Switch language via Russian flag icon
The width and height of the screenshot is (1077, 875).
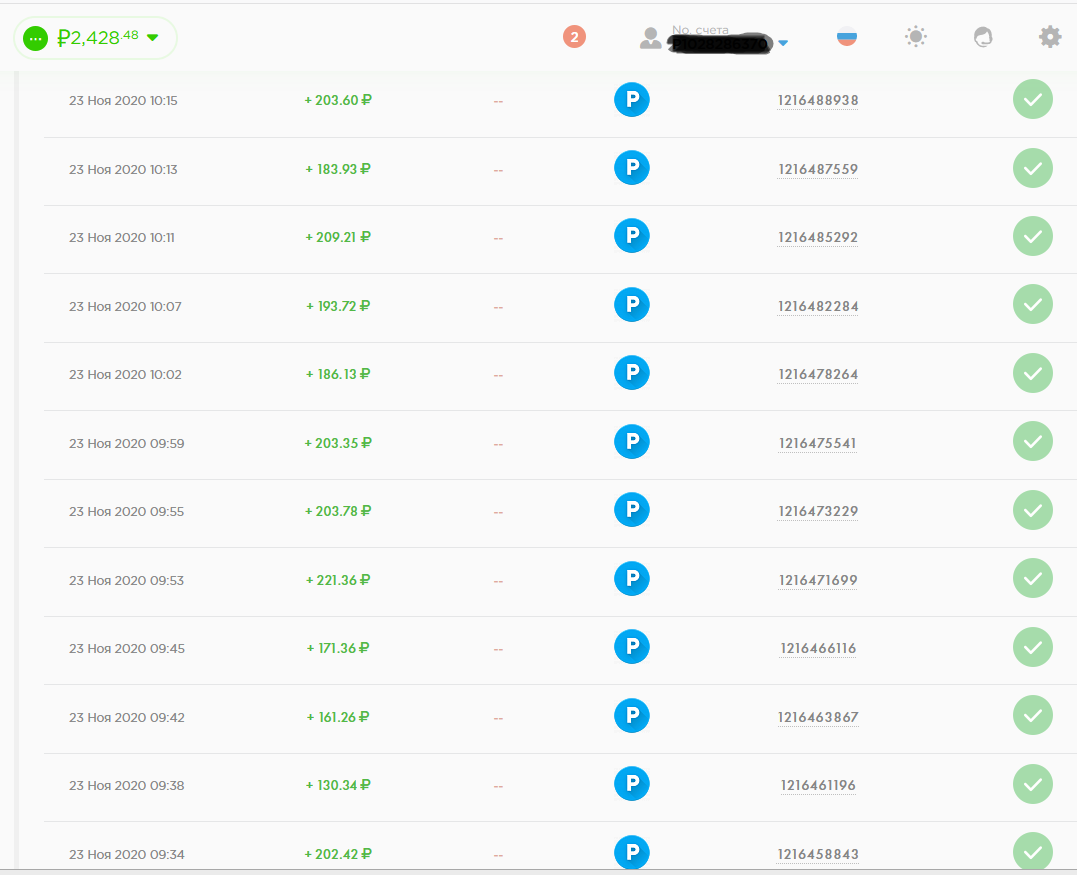(x=847, y=37)
